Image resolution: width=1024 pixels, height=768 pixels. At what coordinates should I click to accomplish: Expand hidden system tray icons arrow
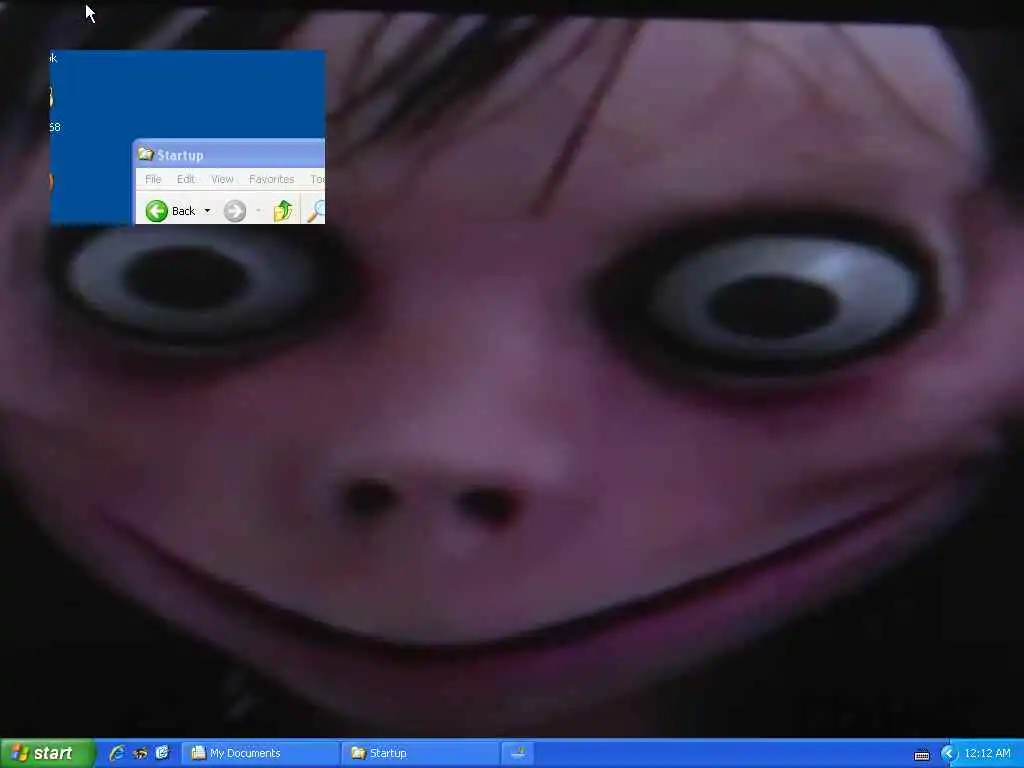(x=948, y=754)
